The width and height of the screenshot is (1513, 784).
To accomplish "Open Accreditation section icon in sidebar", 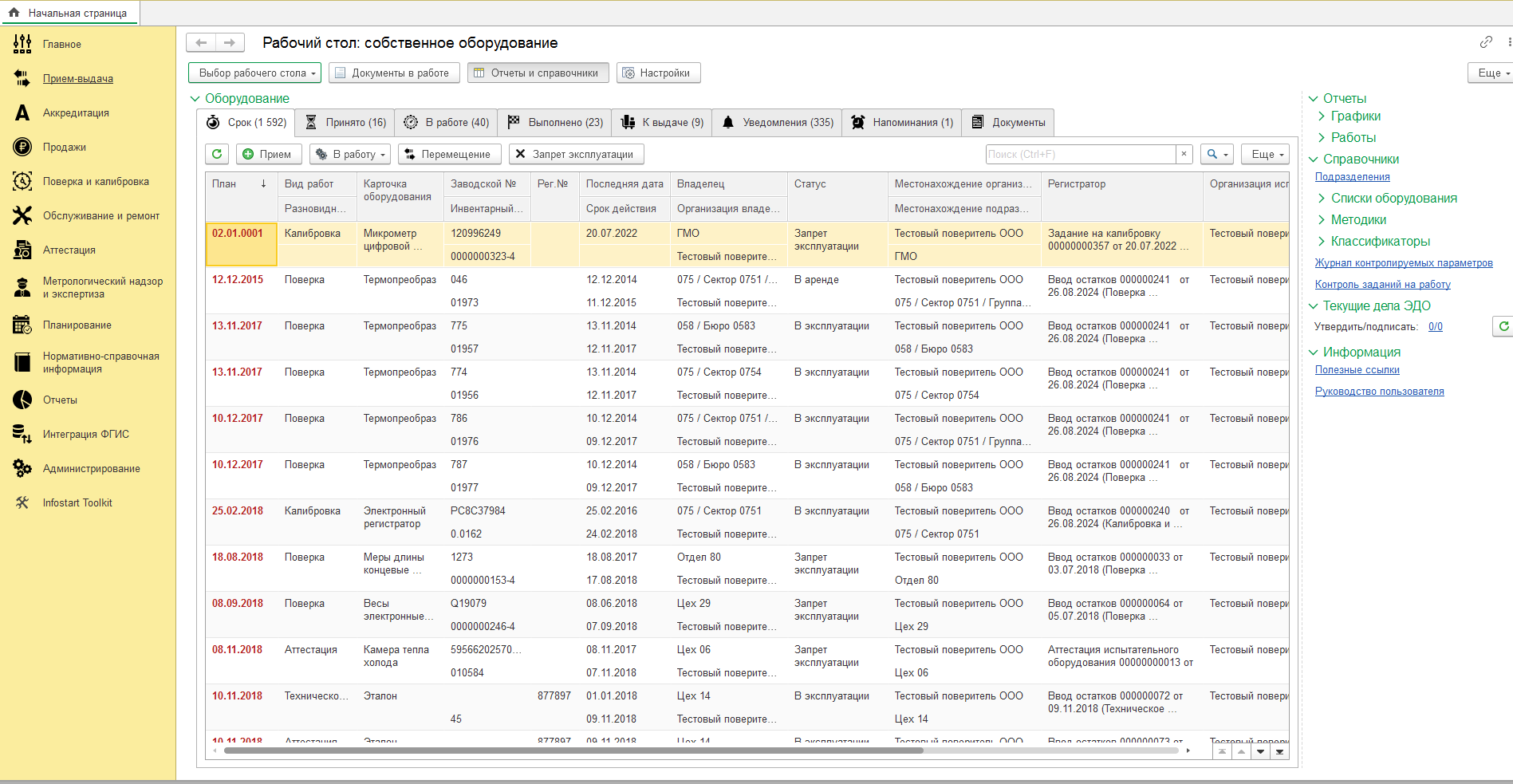I will click(x=22, y=113).
